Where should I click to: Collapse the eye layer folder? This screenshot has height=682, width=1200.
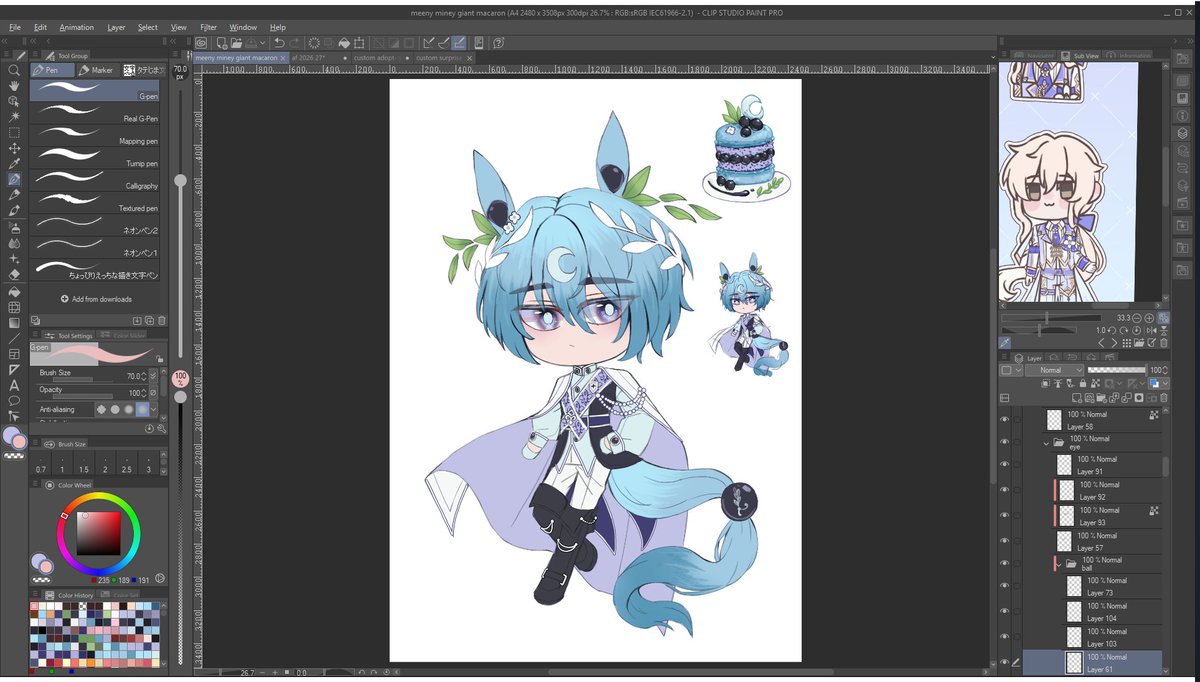[x=1047, y=442]
